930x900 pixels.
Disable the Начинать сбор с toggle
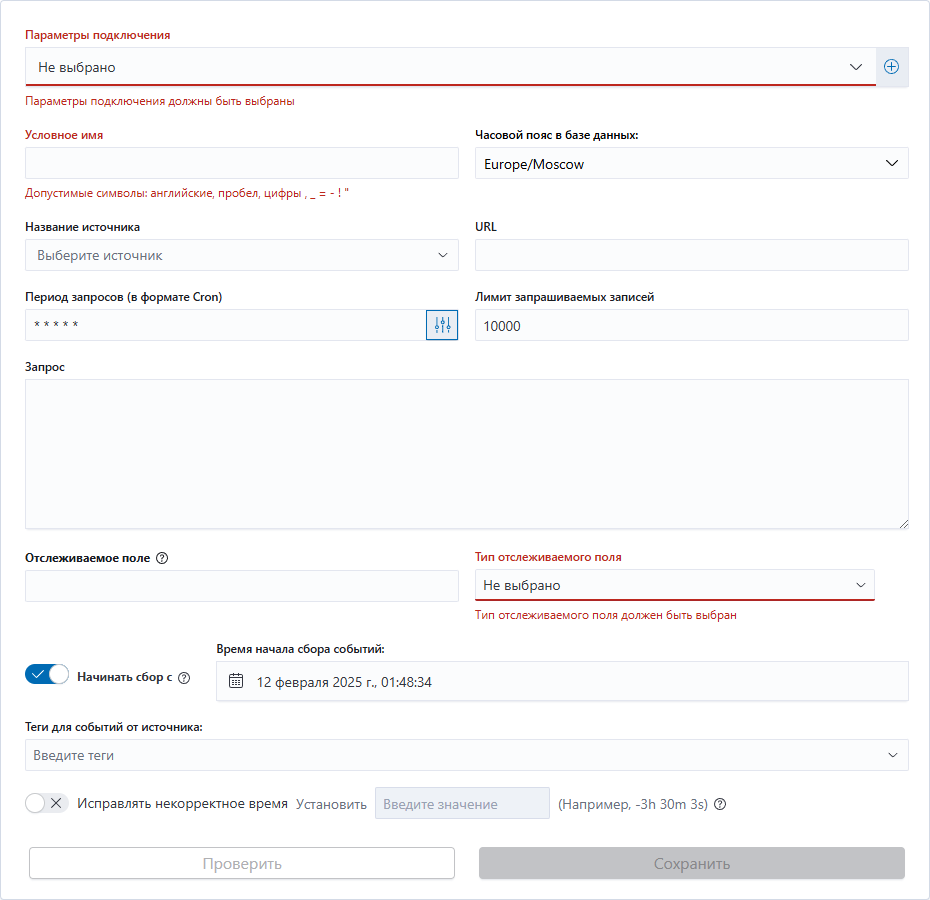(47, 675)
